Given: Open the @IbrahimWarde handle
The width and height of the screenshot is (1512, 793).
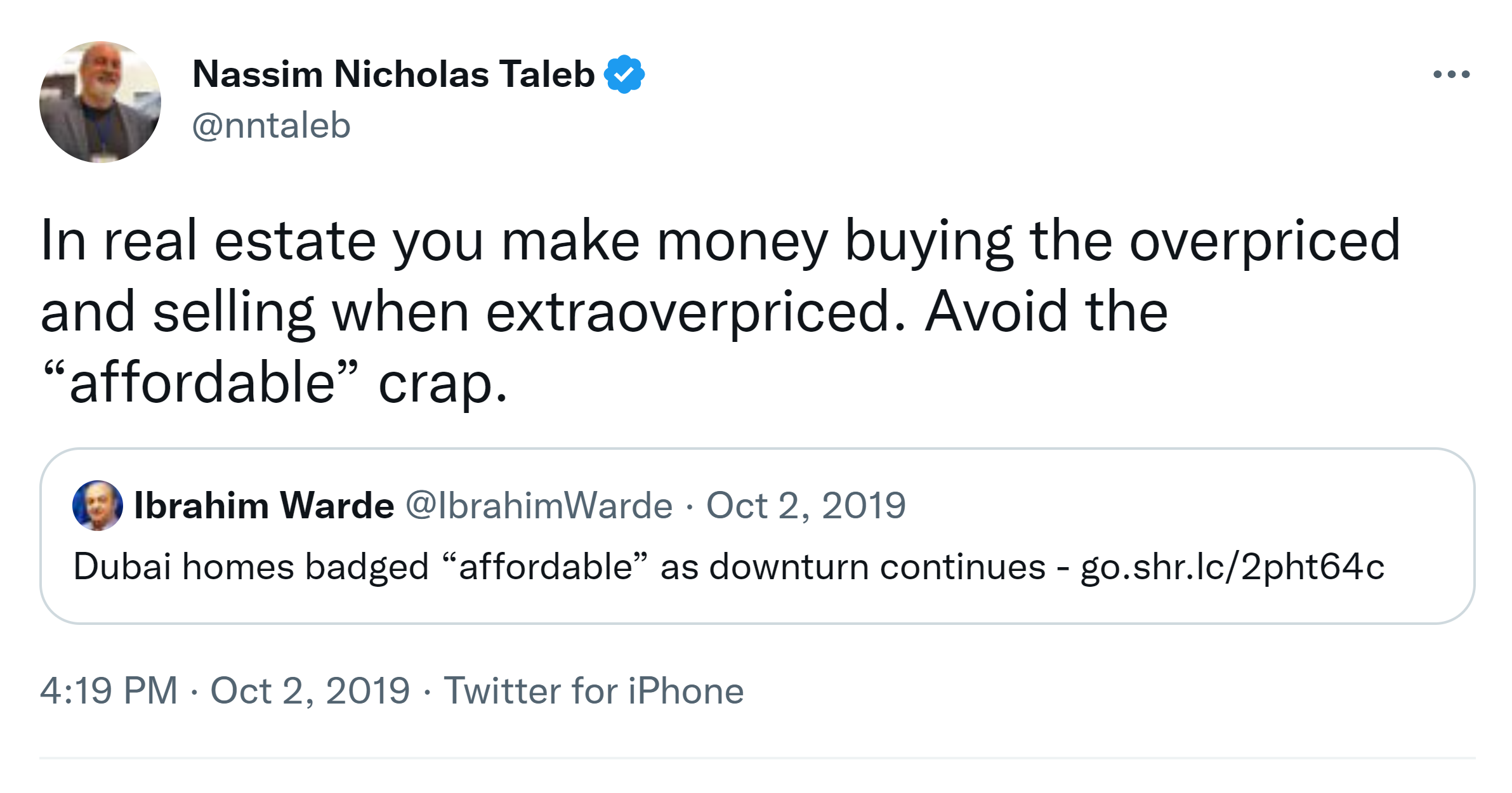Looking at the screenshot, I should coord(539,506).
